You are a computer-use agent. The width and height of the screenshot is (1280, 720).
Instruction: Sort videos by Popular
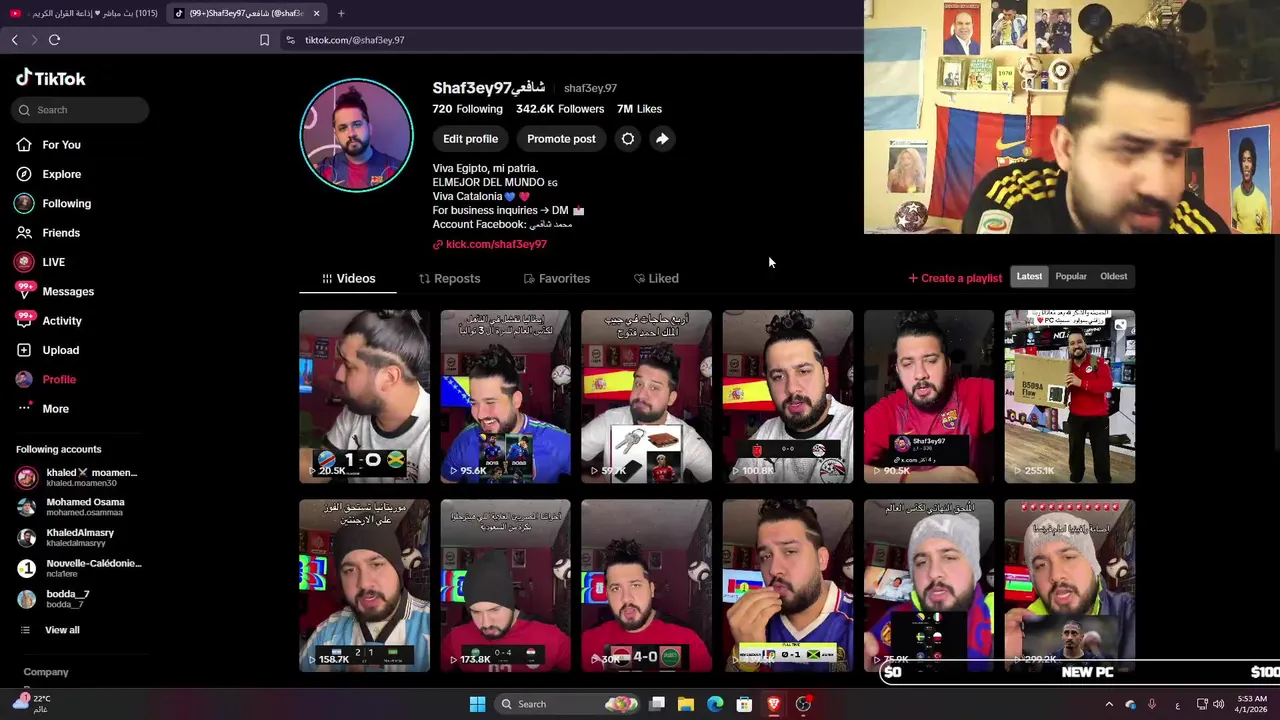click(1071, 276)
